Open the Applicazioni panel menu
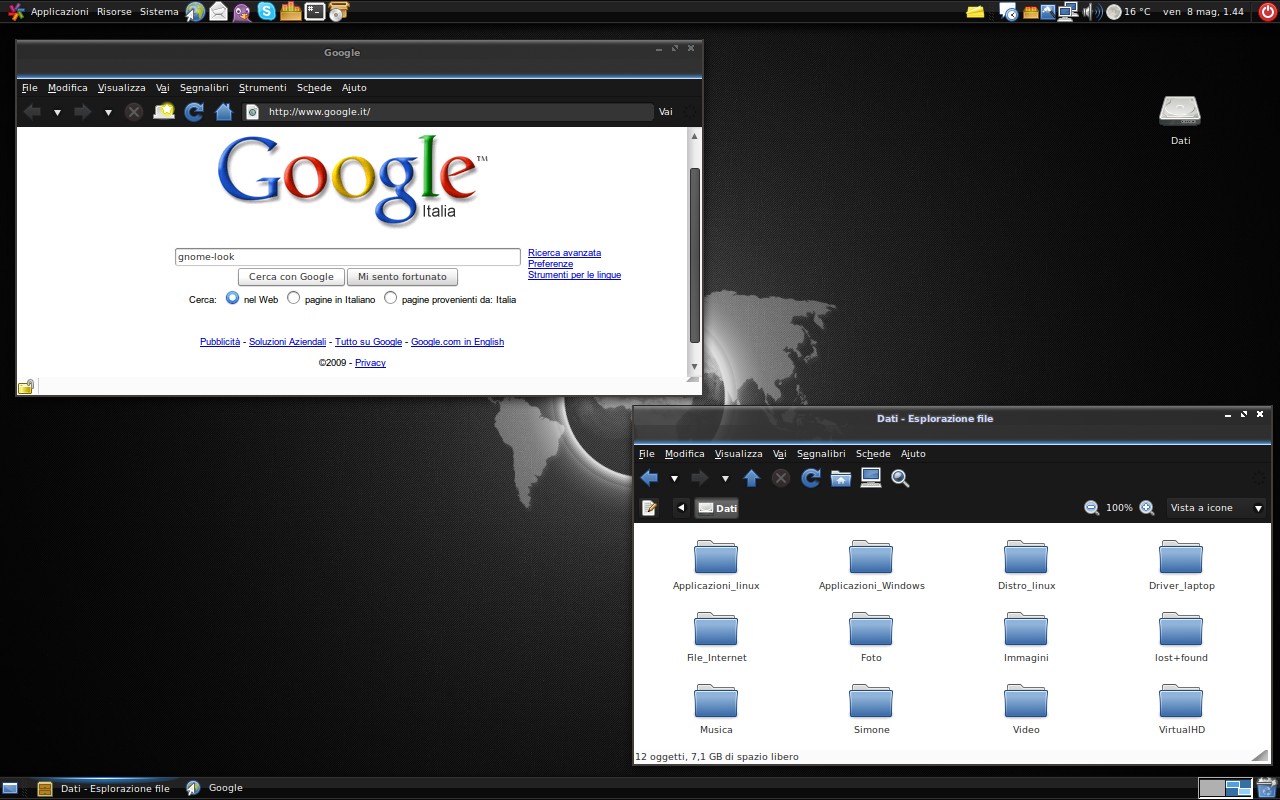1280x800 pixels. point(59,12)
